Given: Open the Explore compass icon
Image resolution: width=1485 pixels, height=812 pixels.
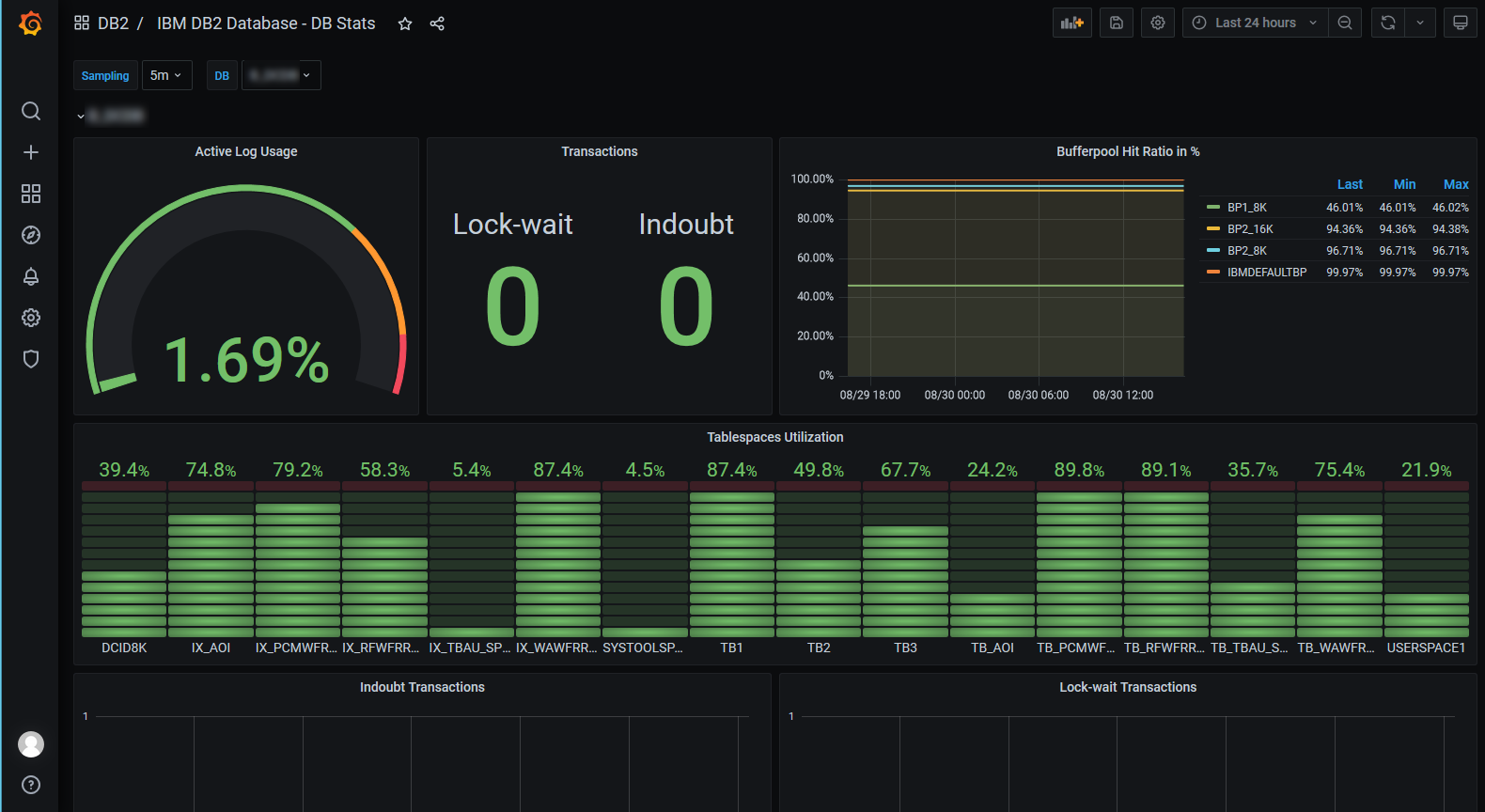Looking at the screenshot, I should click(x=31, y=235).
